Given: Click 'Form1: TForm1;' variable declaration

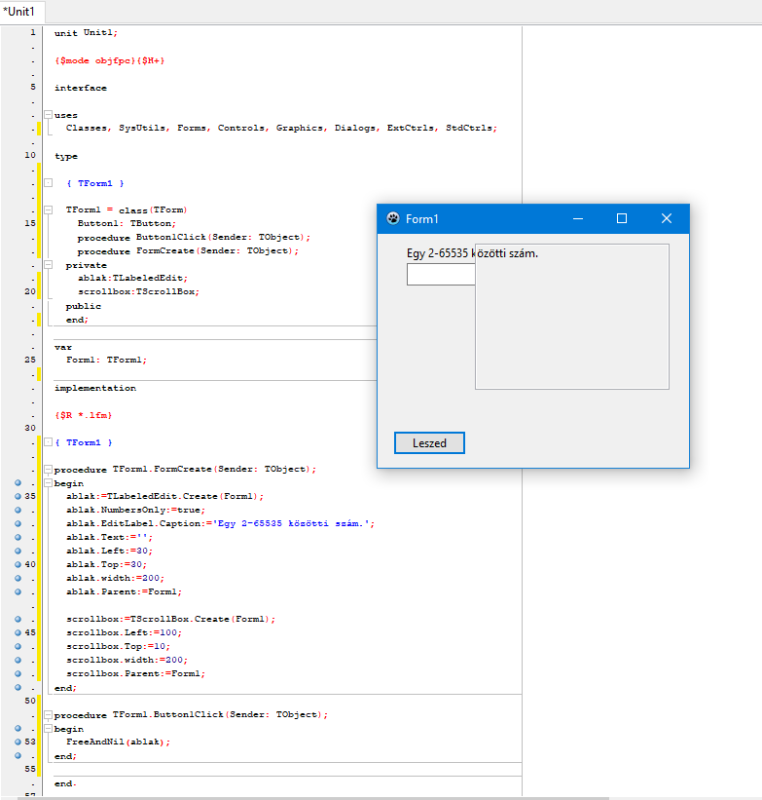Looking at the screenshot, I should point(106,360).
